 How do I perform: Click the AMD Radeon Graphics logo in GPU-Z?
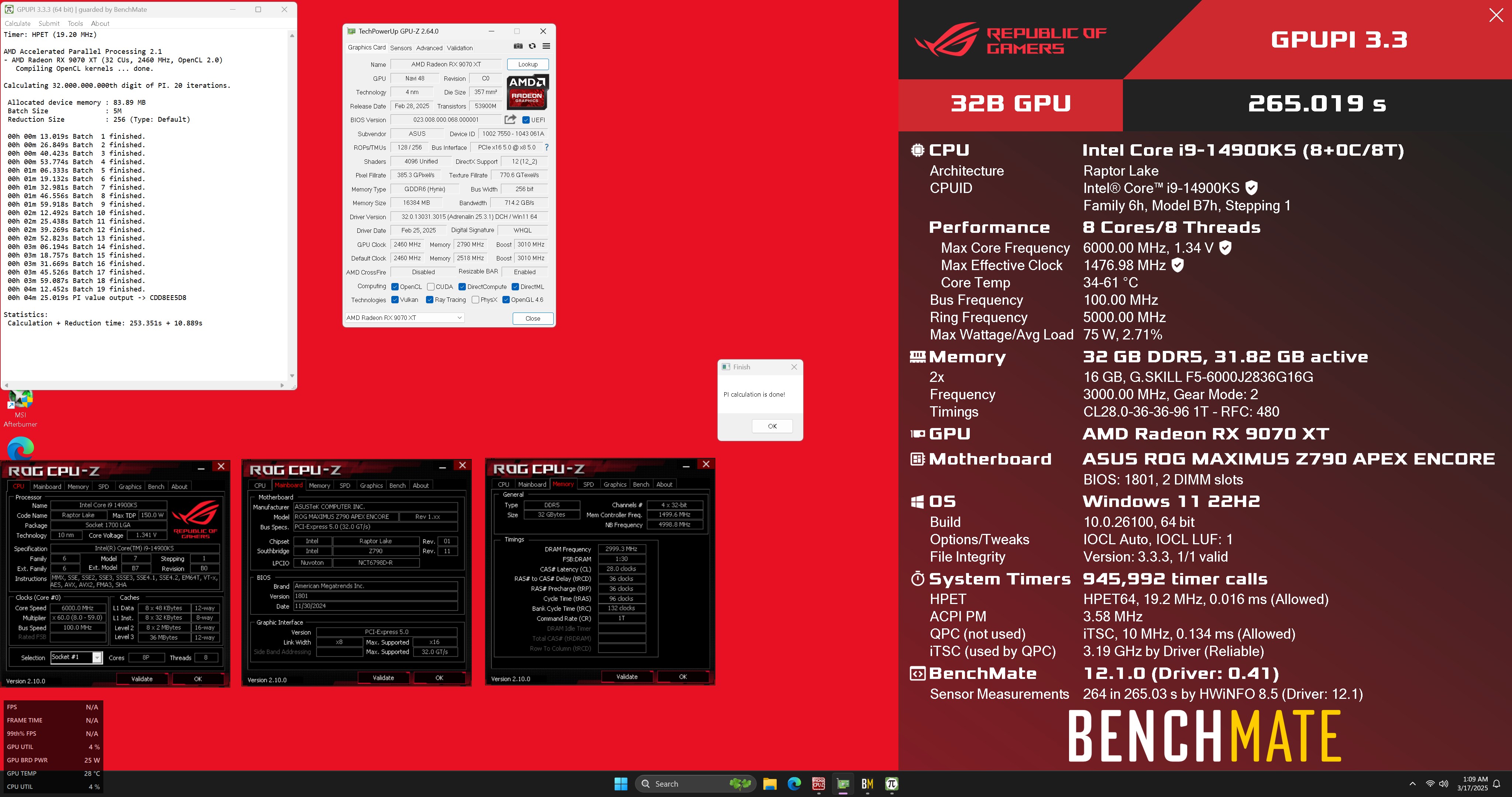click(x=527, y=92)
